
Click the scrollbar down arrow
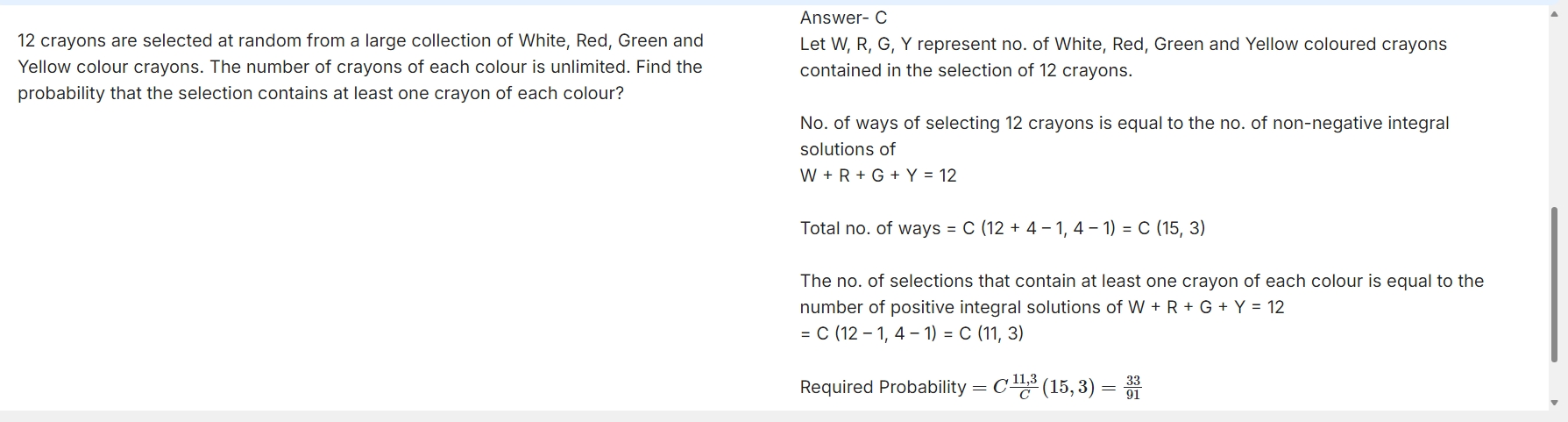point(1555,403)
